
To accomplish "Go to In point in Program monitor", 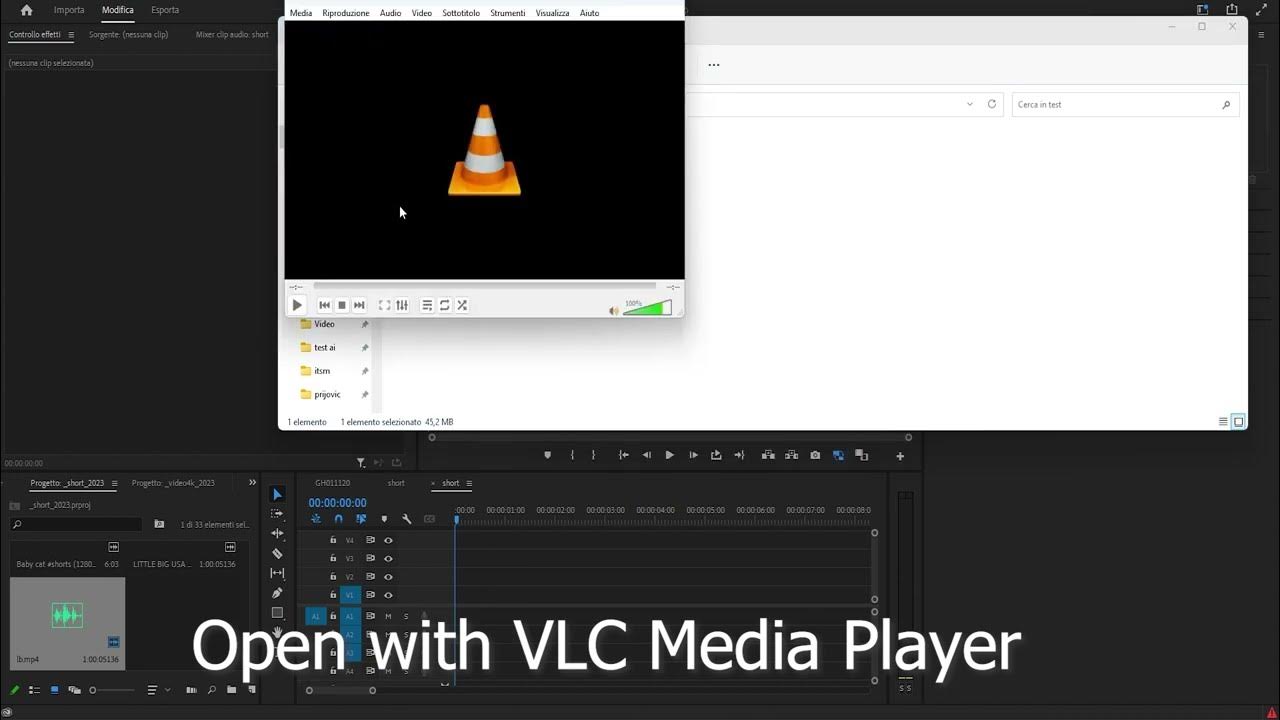I will tap(623, 455).
